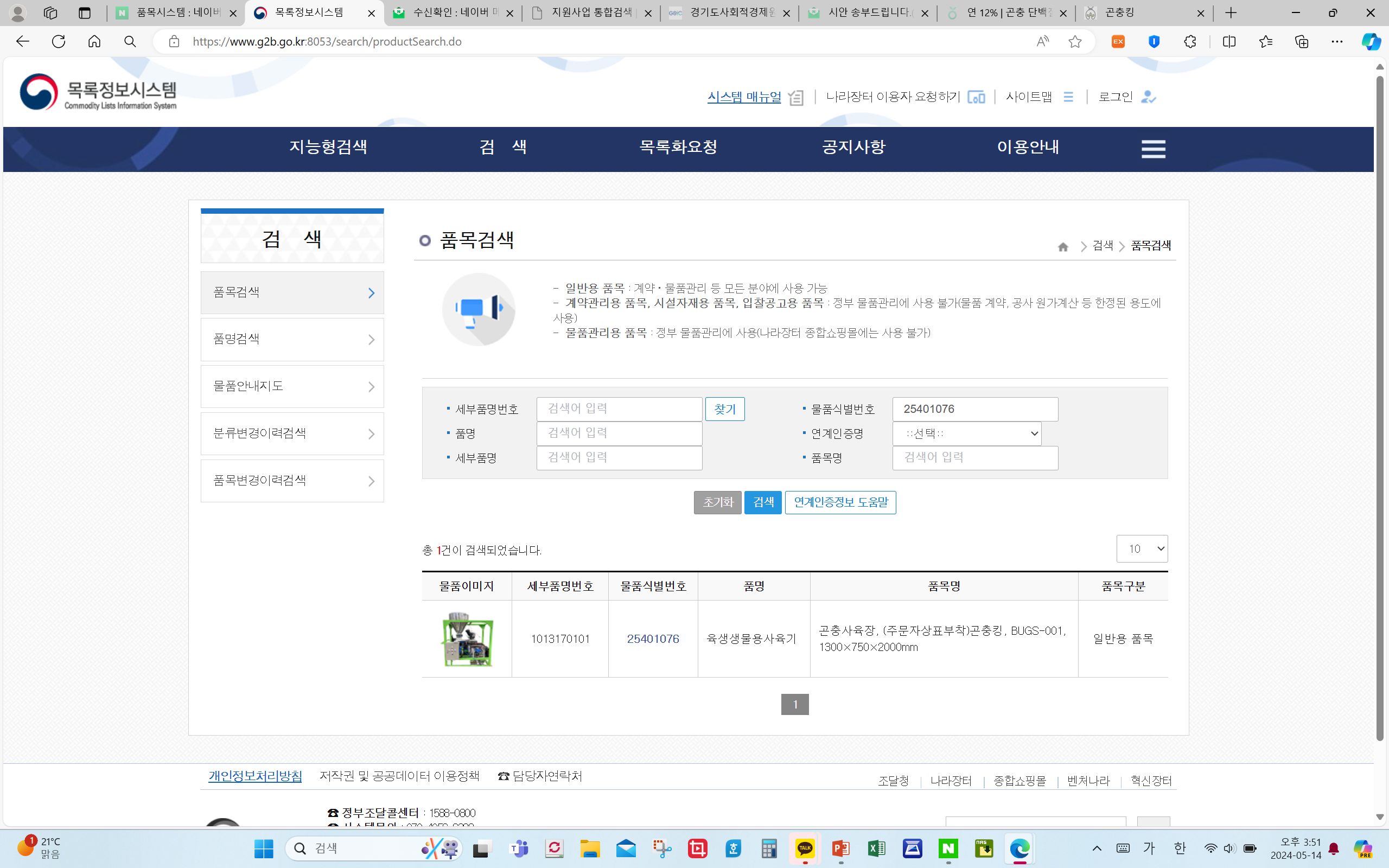Screen dimensions: 1389x868
Task: Click 나라장터 이용자 요청하기 link
Action: click(x=893, y=97)
